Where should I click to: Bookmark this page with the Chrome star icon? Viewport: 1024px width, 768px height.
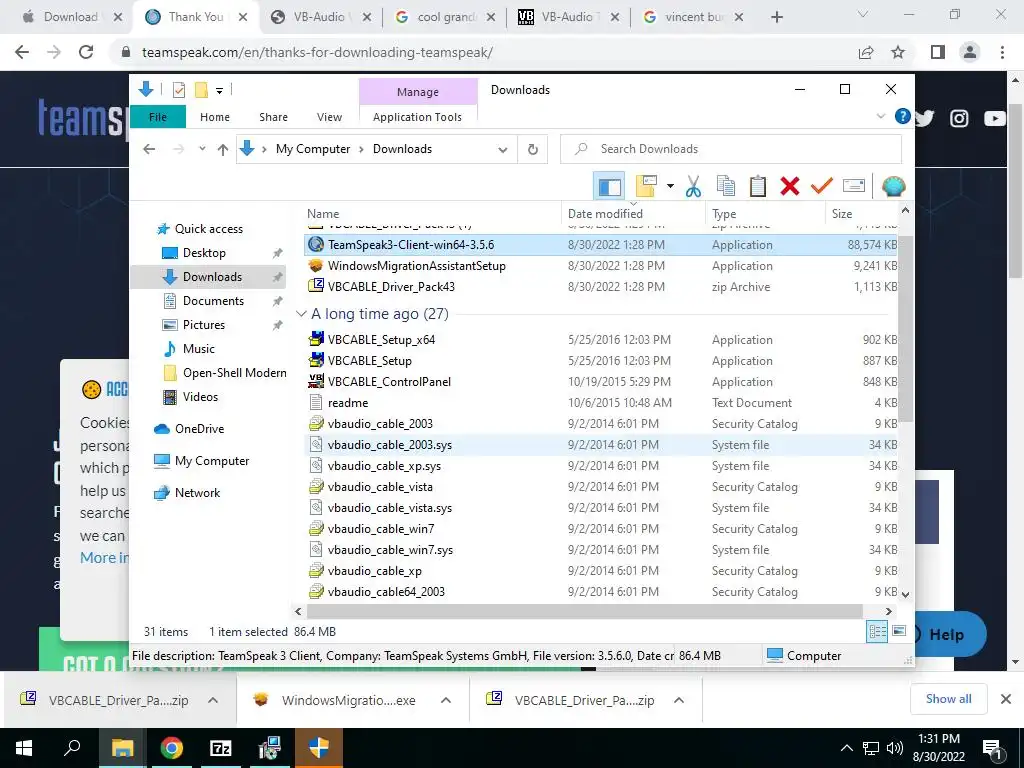click(x=898, y=52)
